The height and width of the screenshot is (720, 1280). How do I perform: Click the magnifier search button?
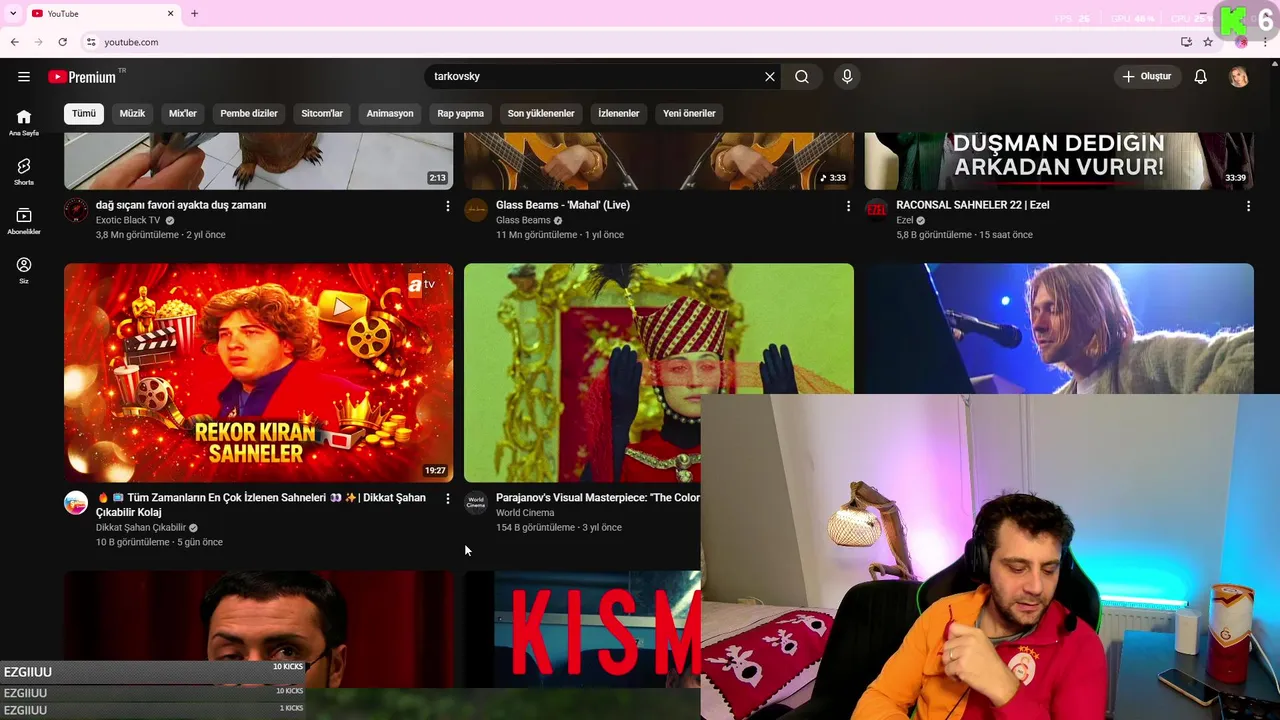tap(802, 77)
